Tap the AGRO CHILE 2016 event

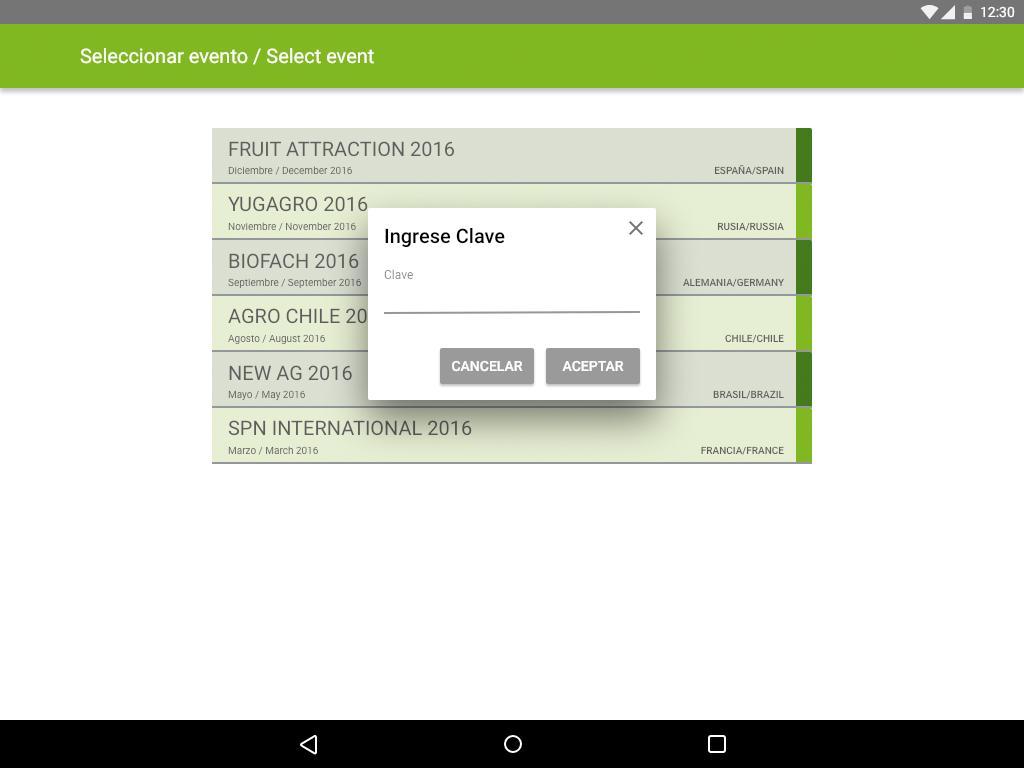[290, 323]
